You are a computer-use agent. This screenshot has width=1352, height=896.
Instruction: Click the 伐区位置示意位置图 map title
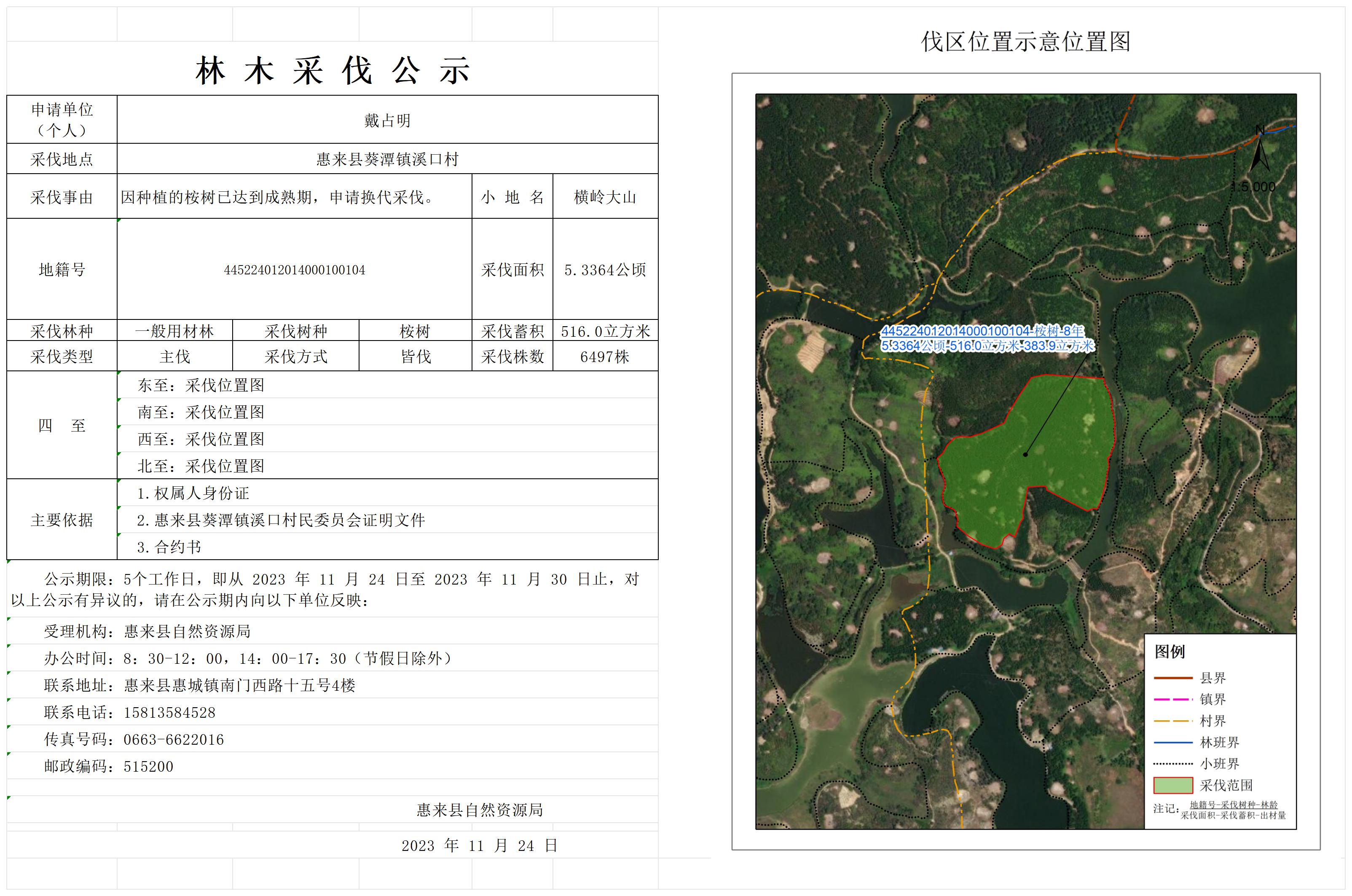click(x=1026, y=42)
